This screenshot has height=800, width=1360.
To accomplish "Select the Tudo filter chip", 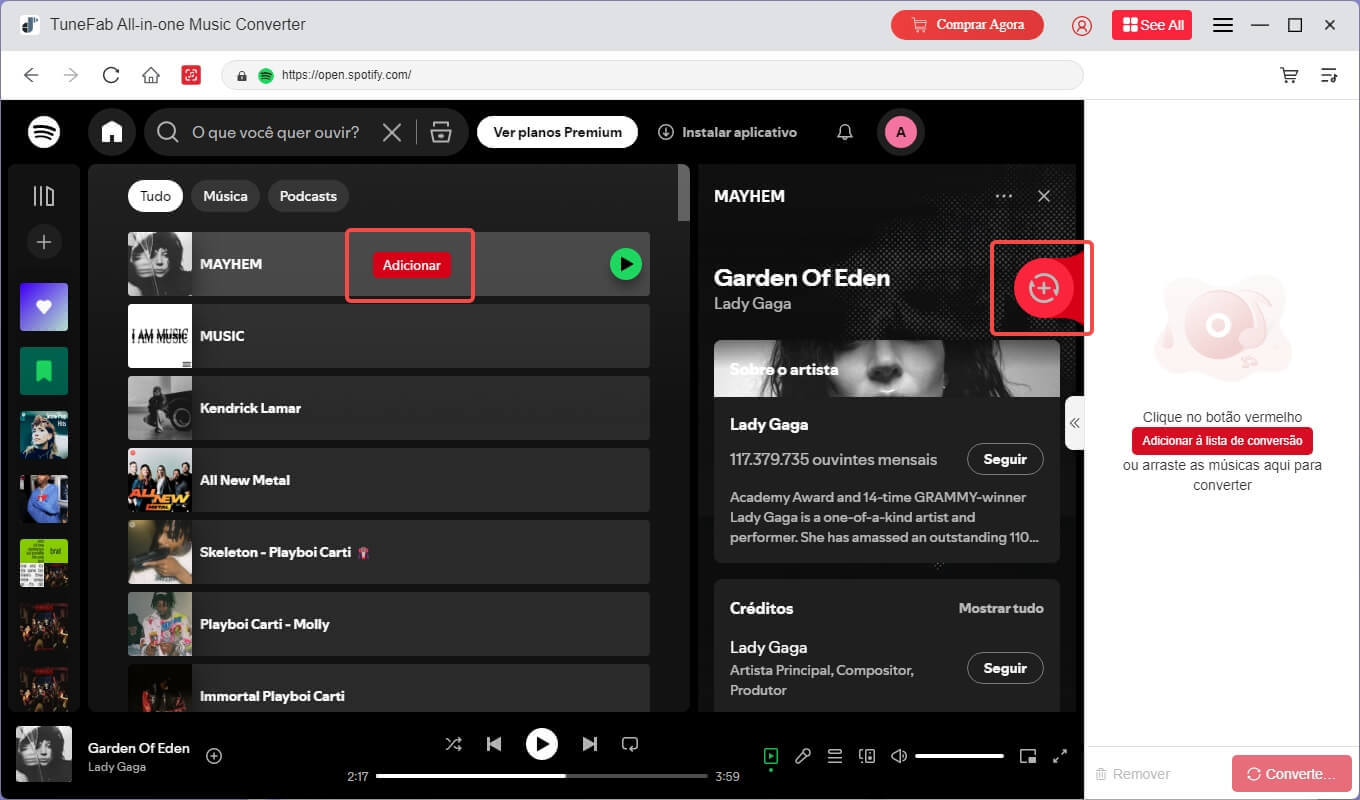I will tap(155, 196).
